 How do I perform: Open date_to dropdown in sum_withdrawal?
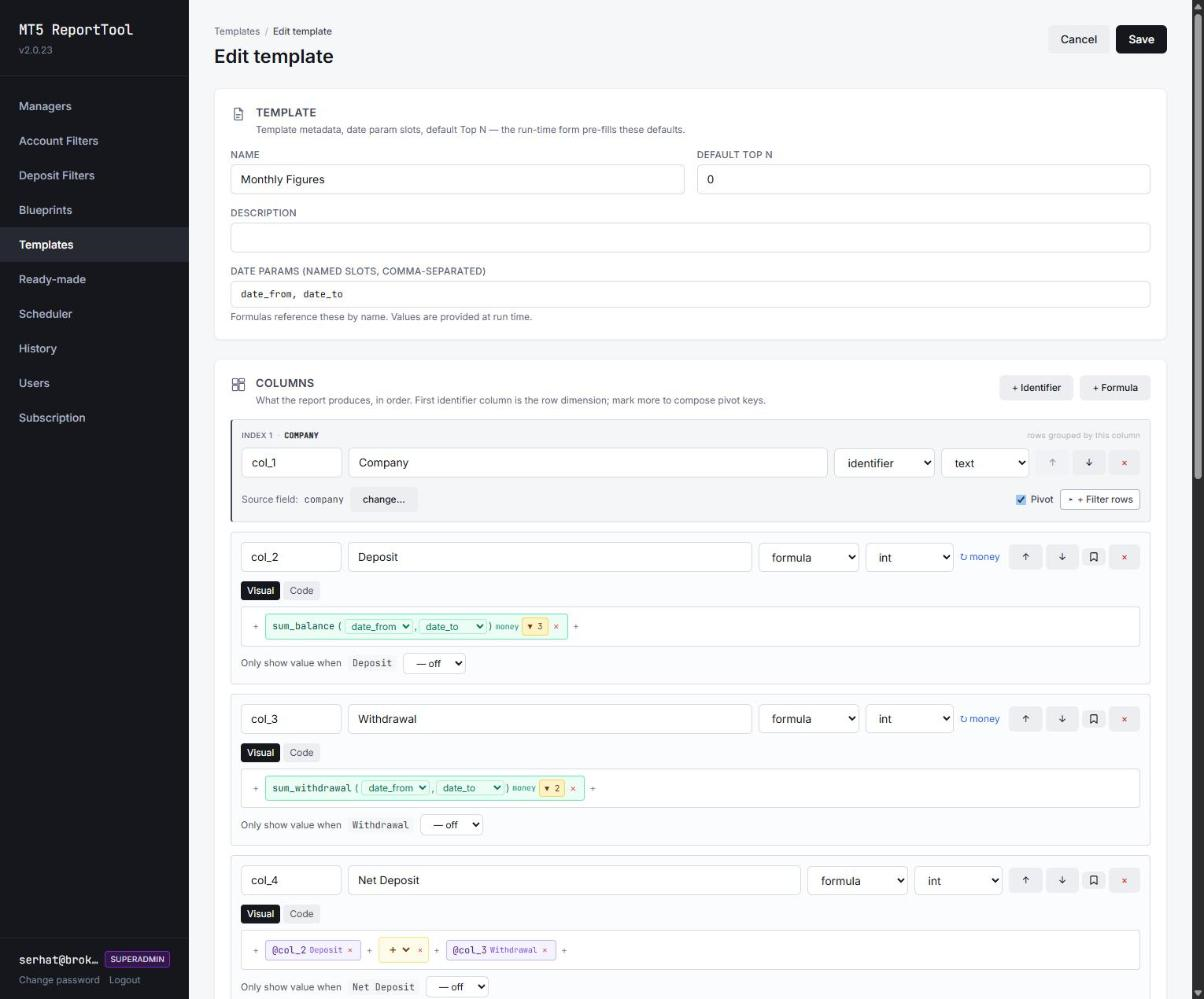pos(470,789)
